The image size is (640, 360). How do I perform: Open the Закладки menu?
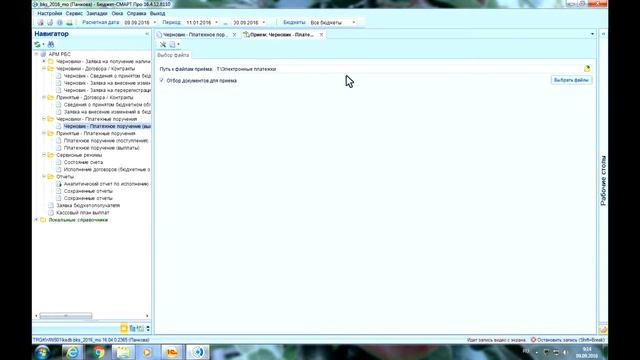coord(97,13)
